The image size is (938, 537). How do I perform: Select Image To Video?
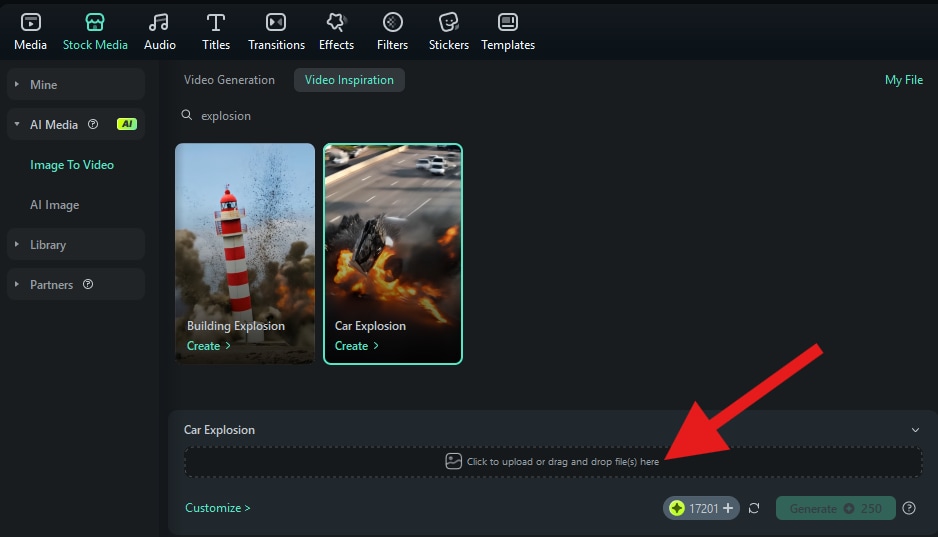pyautogui.click(x=72, y=164)
